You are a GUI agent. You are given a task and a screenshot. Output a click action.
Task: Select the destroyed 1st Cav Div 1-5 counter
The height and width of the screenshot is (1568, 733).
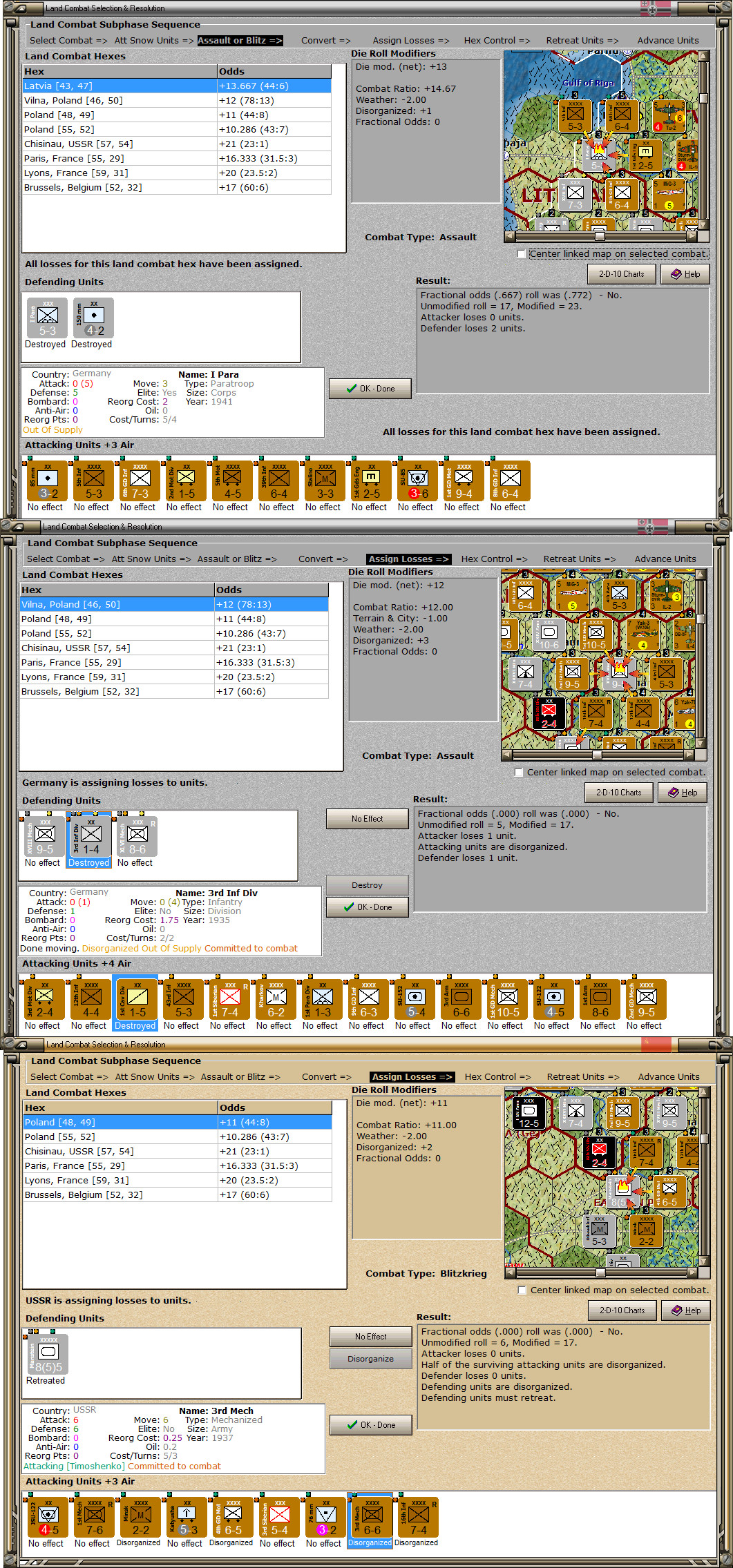137,1000
